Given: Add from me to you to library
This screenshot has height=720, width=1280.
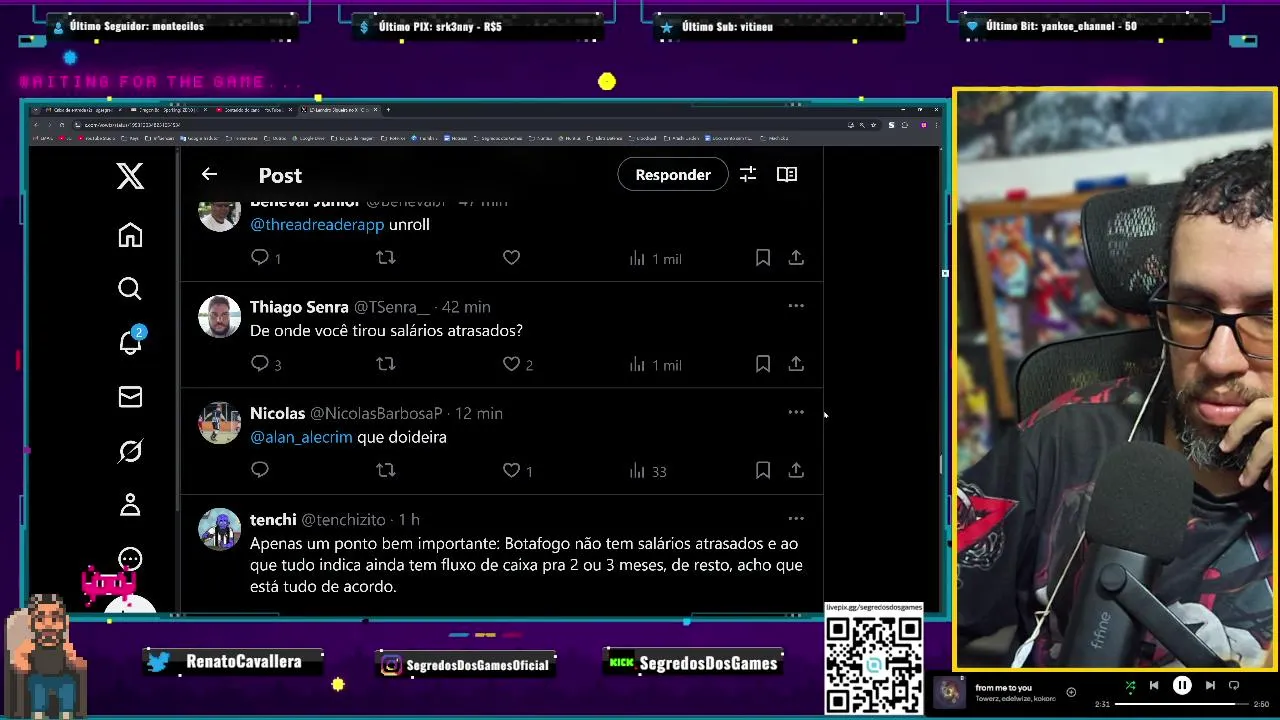Looking at the screenshot, I should [1071, 692].
